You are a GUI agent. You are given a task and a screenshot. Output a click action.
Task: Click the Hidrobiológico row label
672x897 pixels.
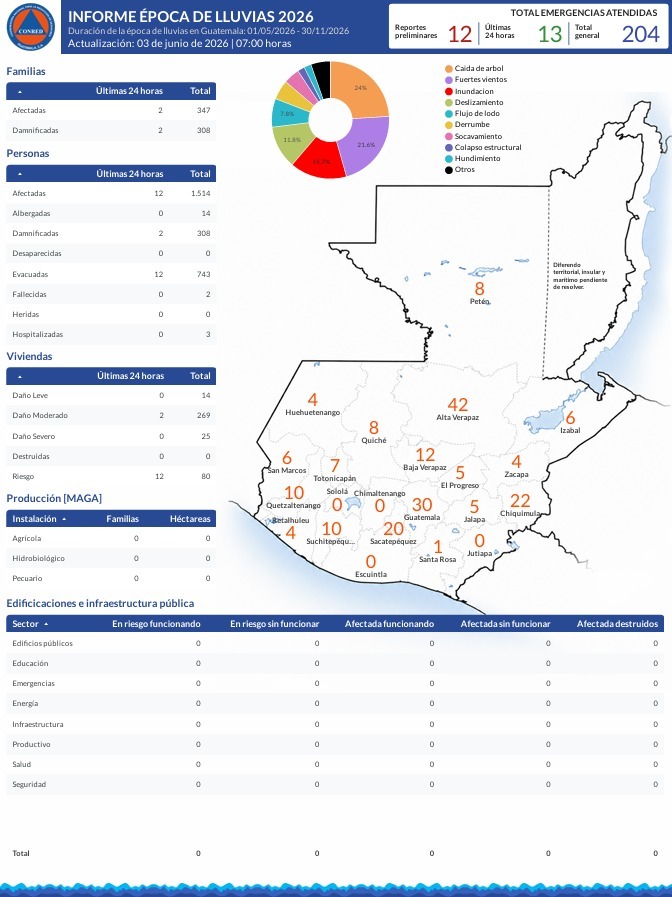pyautogui.click(x=38, y=558)
